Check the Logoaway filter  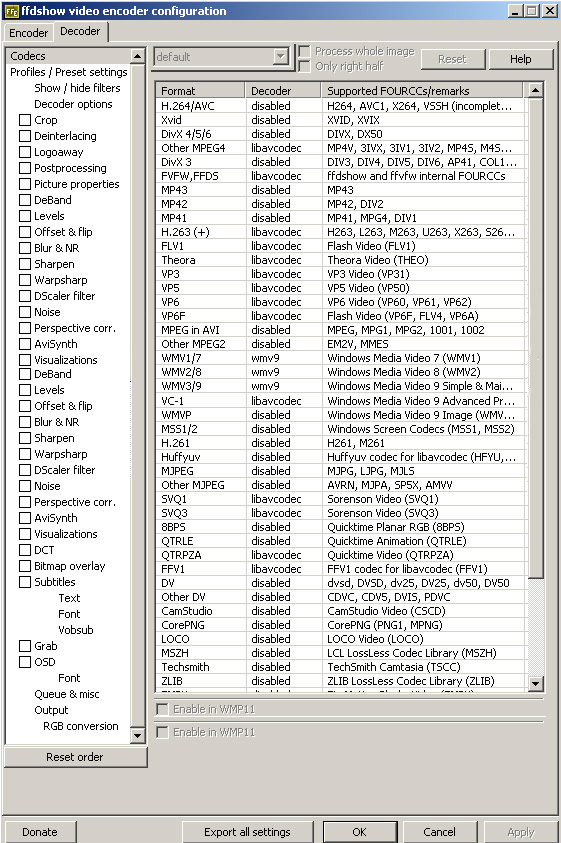point(25,152)
